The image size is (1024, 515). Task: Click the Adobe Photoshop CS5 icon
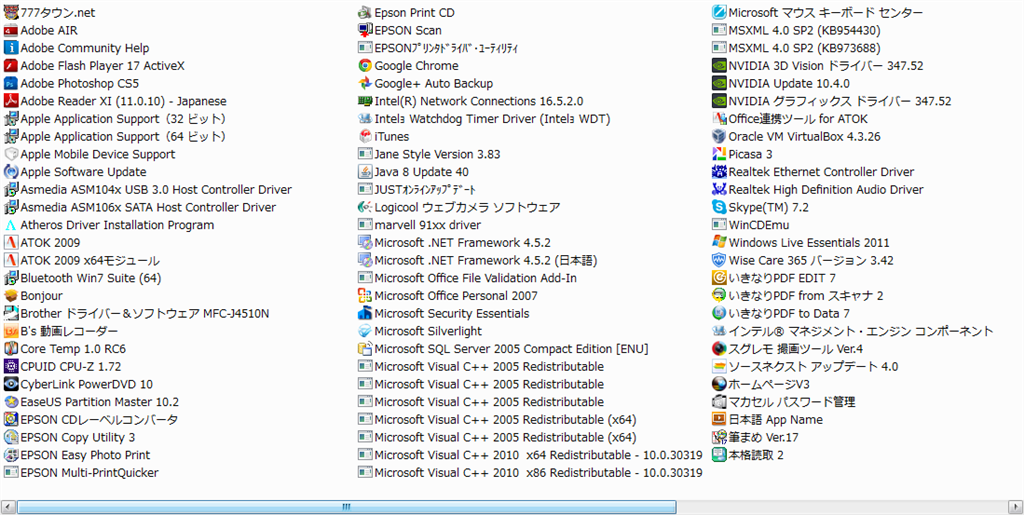tap(10, 83)
